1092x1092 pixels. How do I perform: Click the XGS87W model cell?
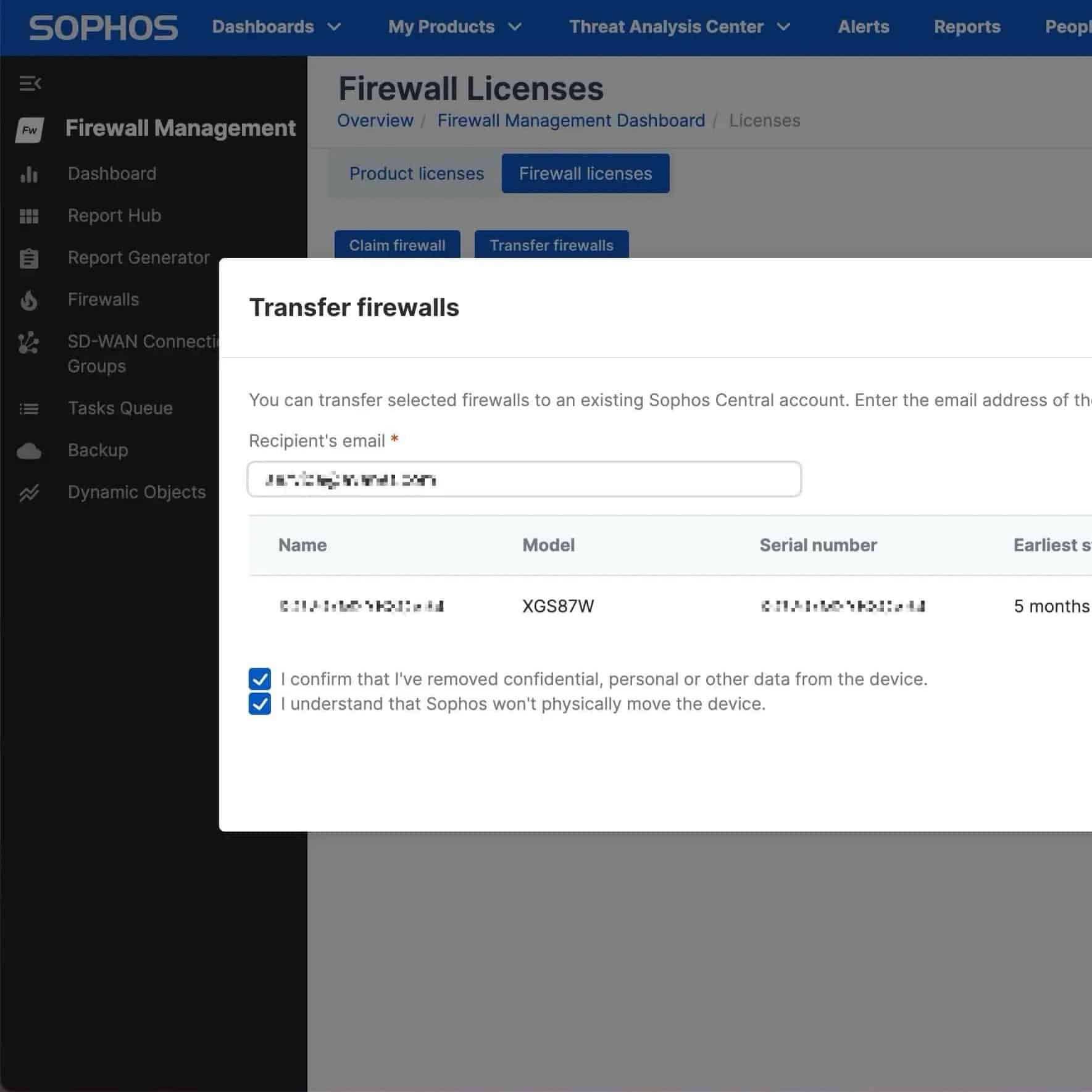click(558, 606)
